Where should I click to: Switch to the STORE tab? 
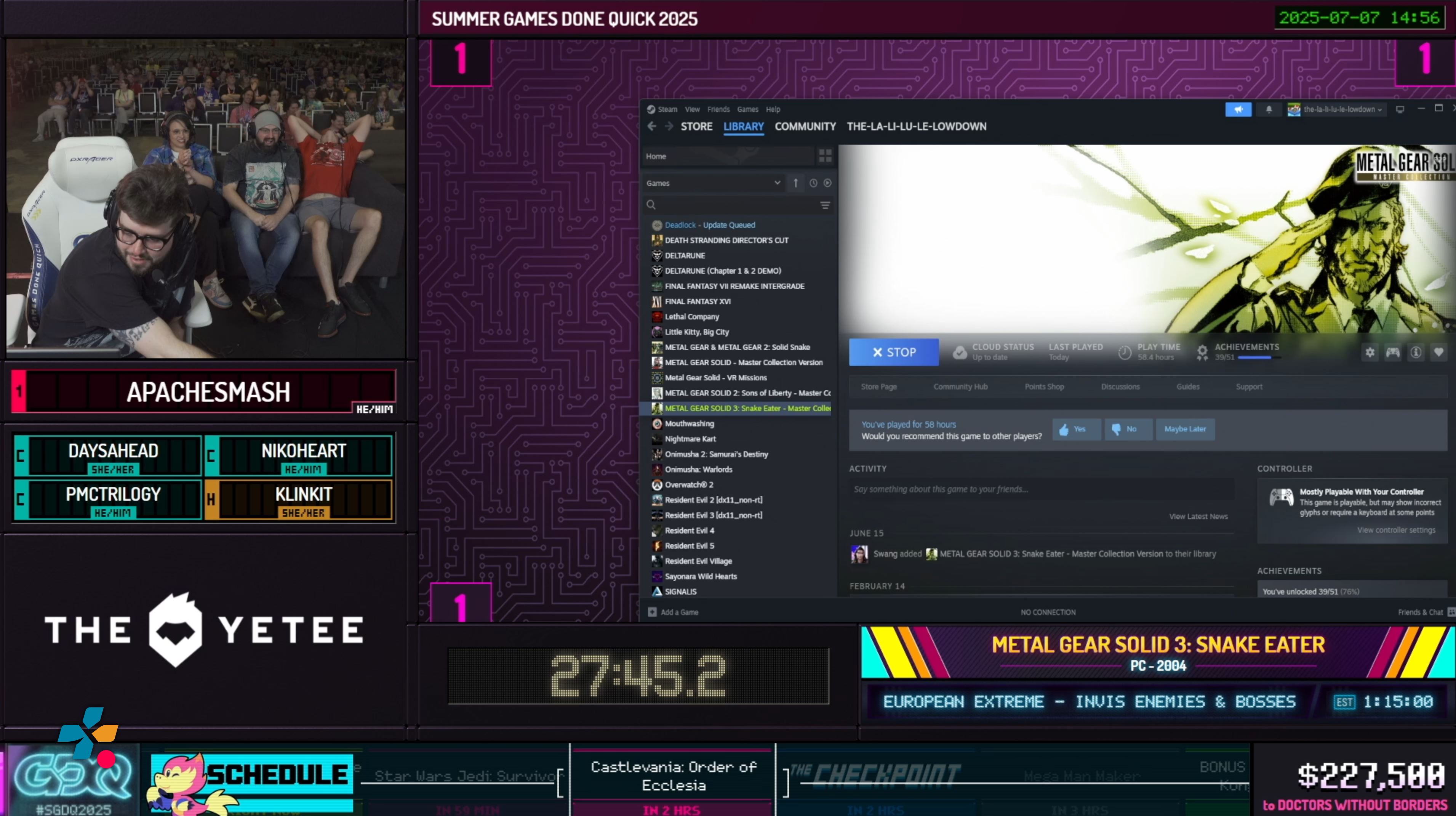point(696,127)
